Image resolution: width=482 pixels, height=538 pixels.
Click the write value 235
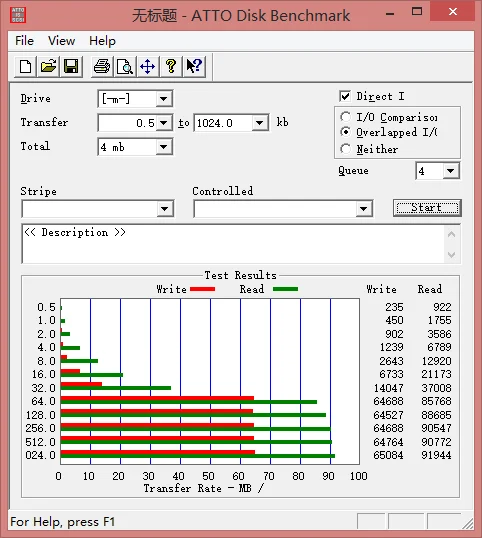coord(394,307)
